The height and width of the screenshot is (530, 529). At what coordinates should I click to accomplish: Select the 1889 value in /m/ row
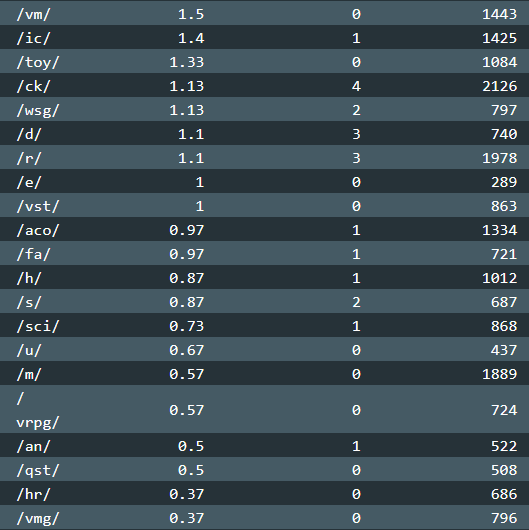point(500,375)
